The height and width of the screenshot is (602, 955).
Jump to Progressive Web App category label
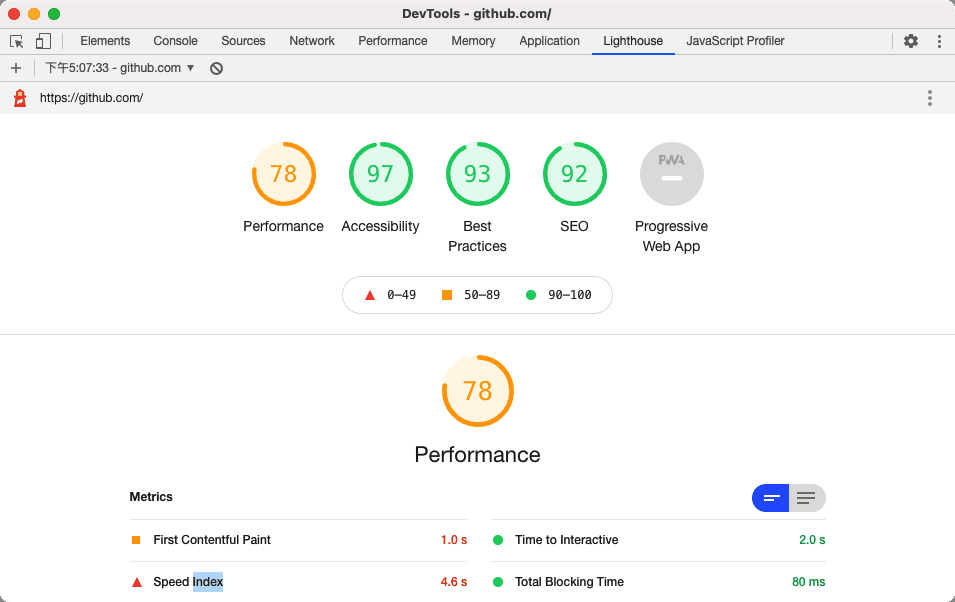click(672, 236)
